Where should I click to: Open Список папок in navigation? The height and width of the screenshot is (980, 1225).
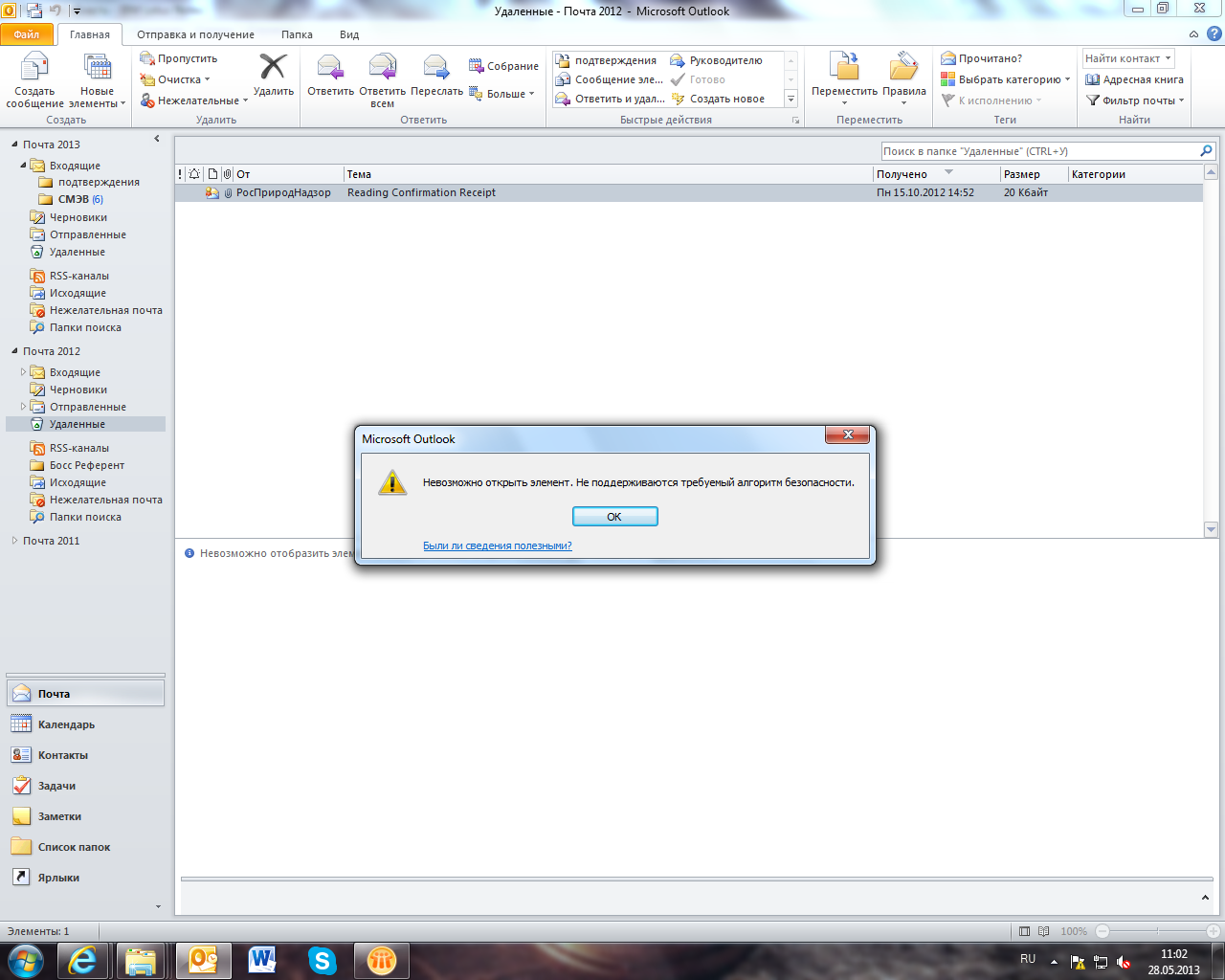coord(85,847)
